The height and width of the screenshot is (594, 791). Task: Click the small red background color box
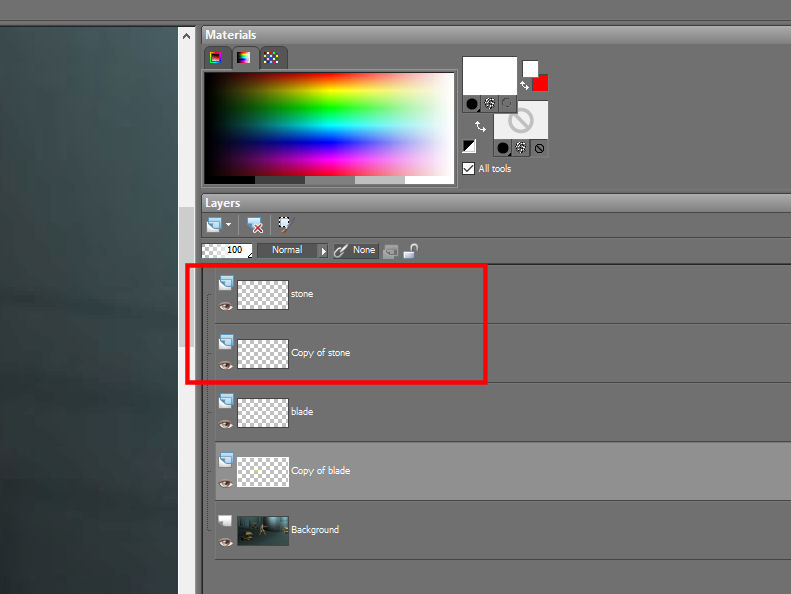tap(541, 83)
